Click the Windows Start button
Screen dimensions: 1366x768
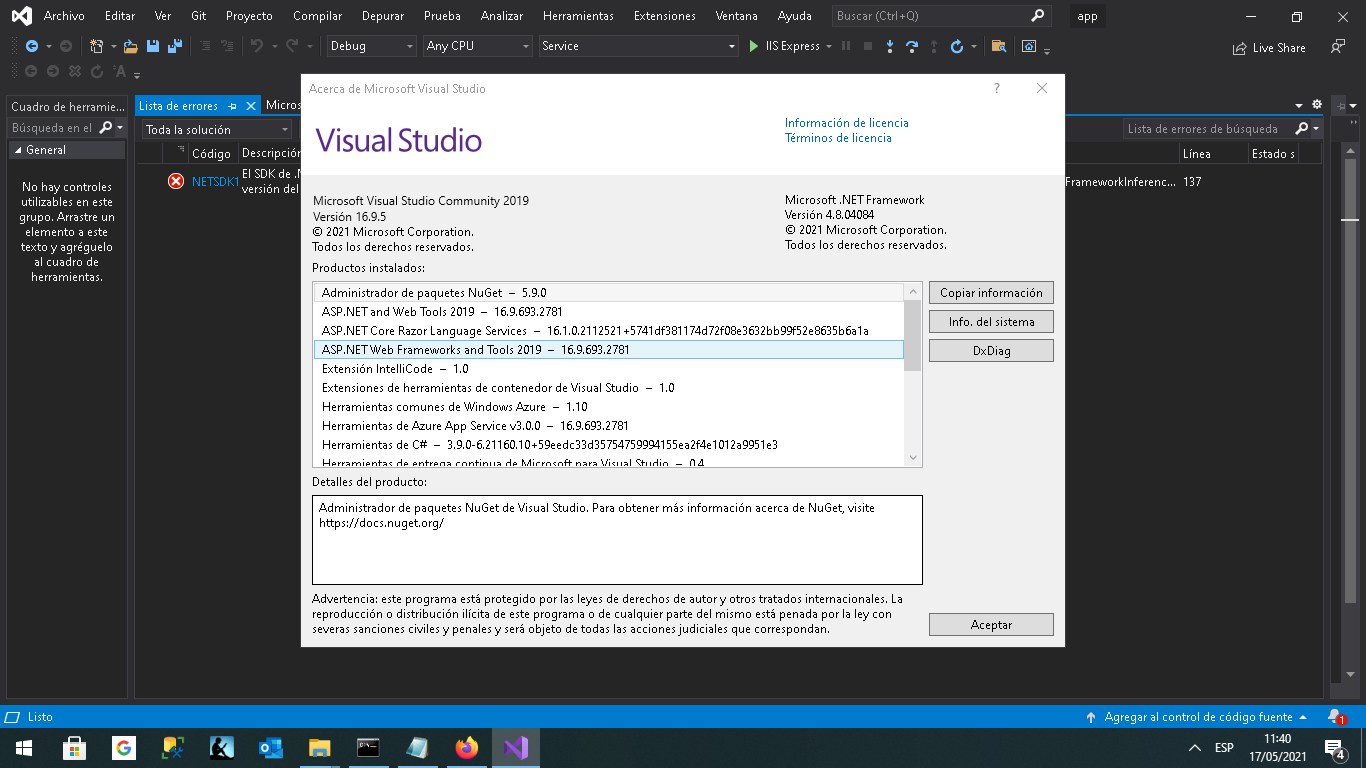[24, 748]
